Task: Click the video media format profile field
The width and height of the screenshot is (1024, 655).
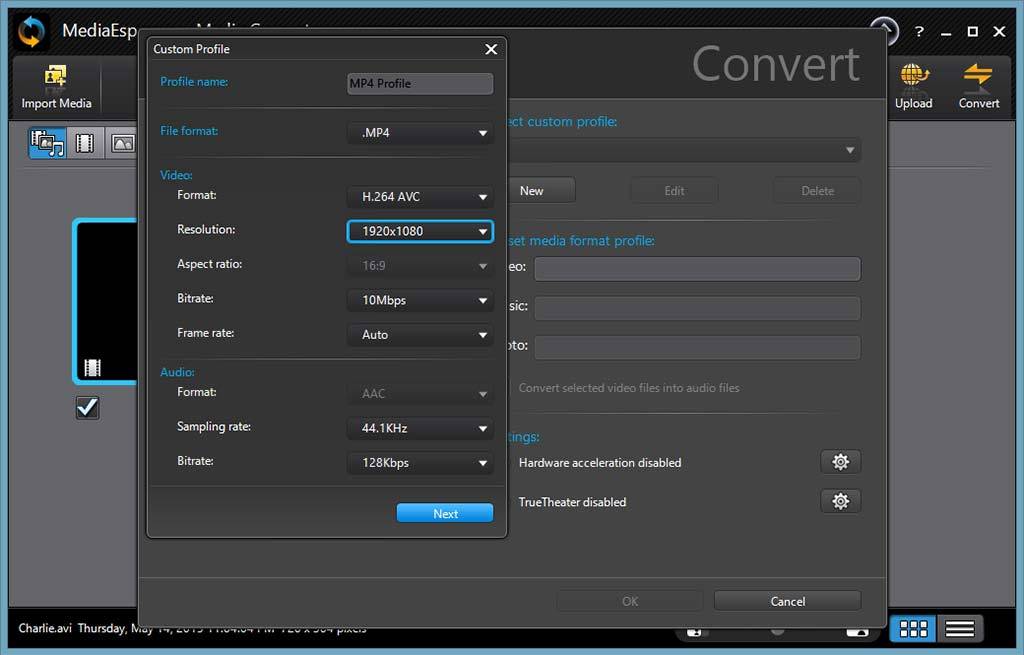Action: 697,268
